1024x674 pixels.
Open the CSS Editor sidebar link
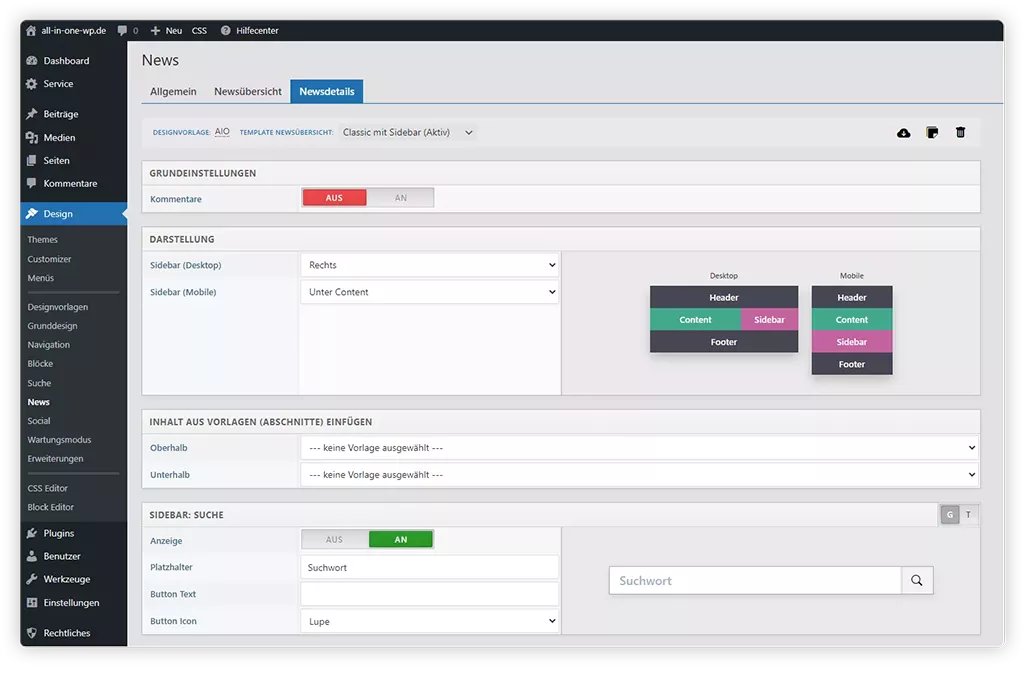pyautogui.click(x=48, y=488)
